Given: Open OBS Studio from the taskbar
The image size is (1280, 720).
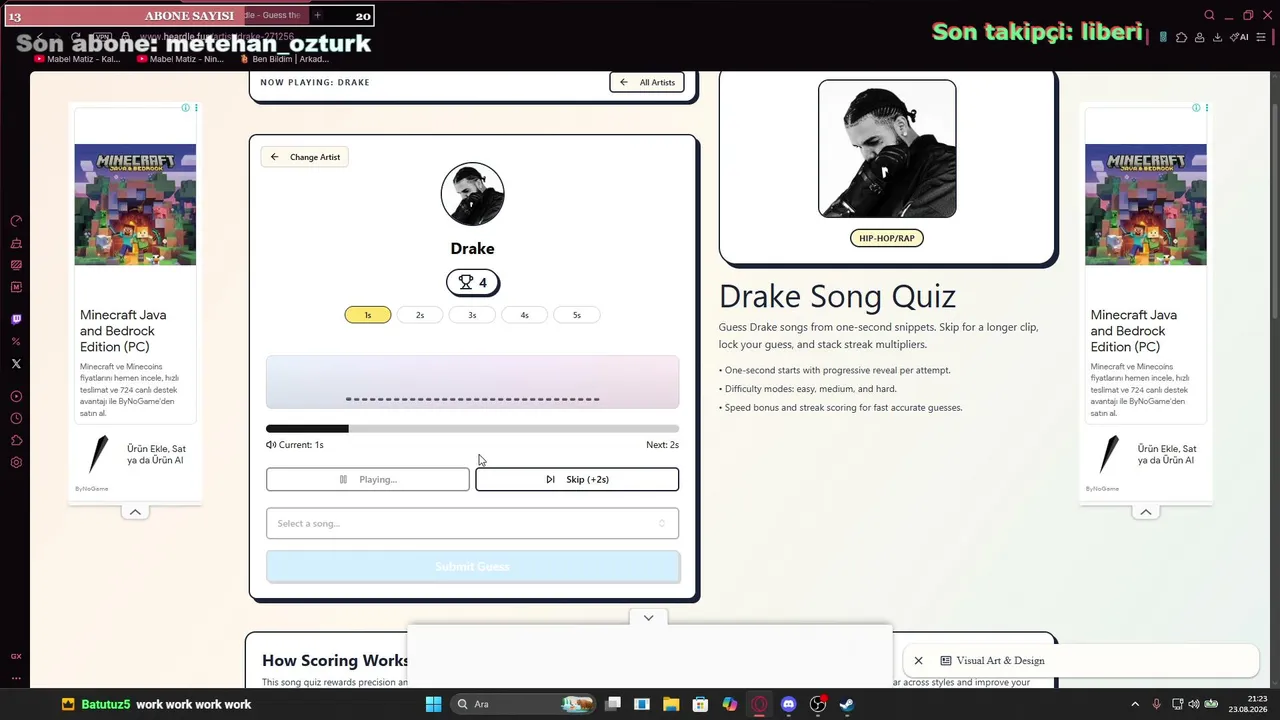Looking at the screenshot, I should [x=817, y=704].
